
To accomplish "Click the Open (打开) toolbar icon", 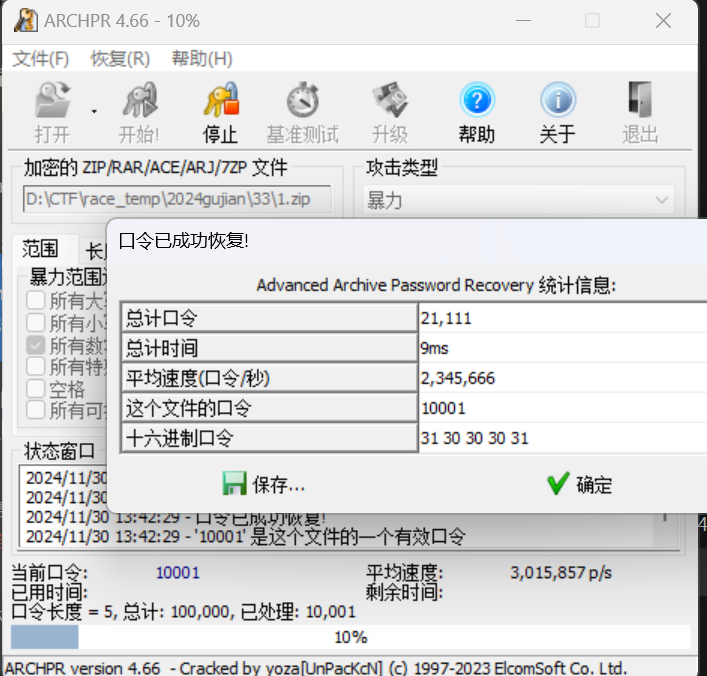I will (53, 100).
